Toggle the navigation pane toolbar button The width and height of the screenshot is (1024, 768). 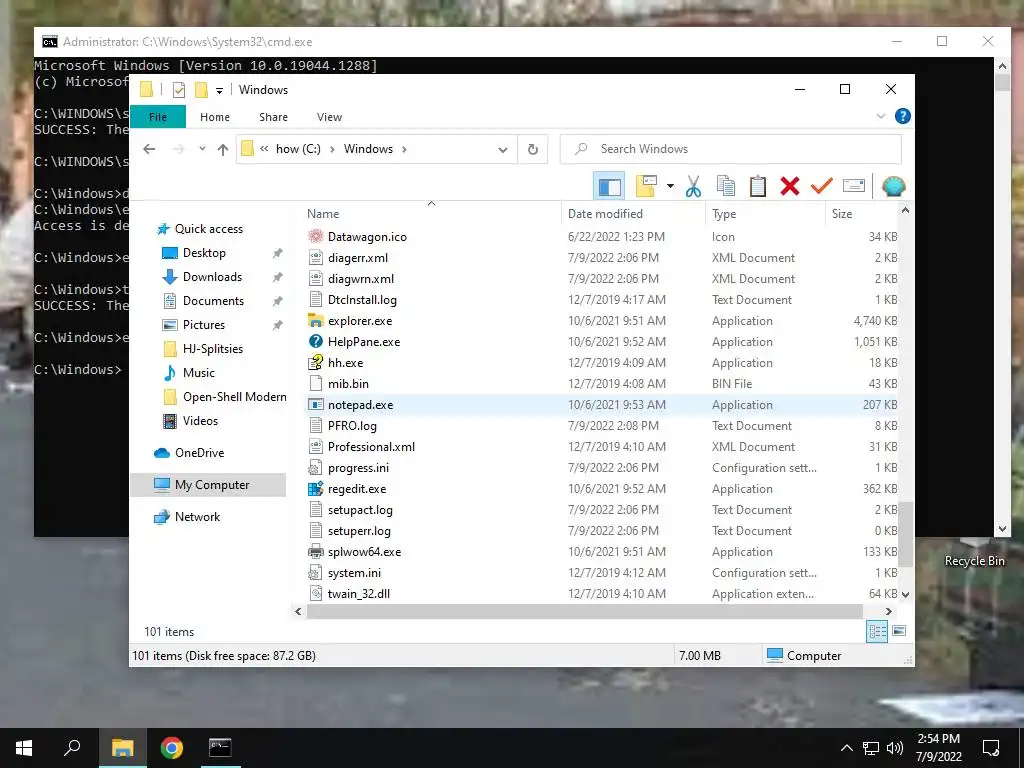click(609, 187)
